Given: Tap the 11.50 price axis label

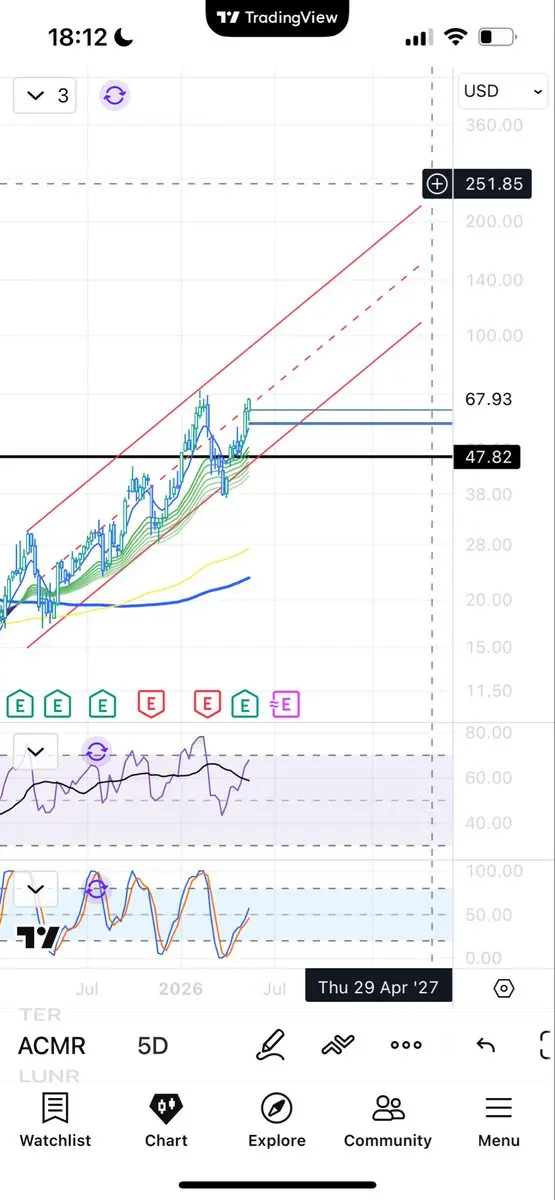Looking at the screenshot, I should [489, 691].
